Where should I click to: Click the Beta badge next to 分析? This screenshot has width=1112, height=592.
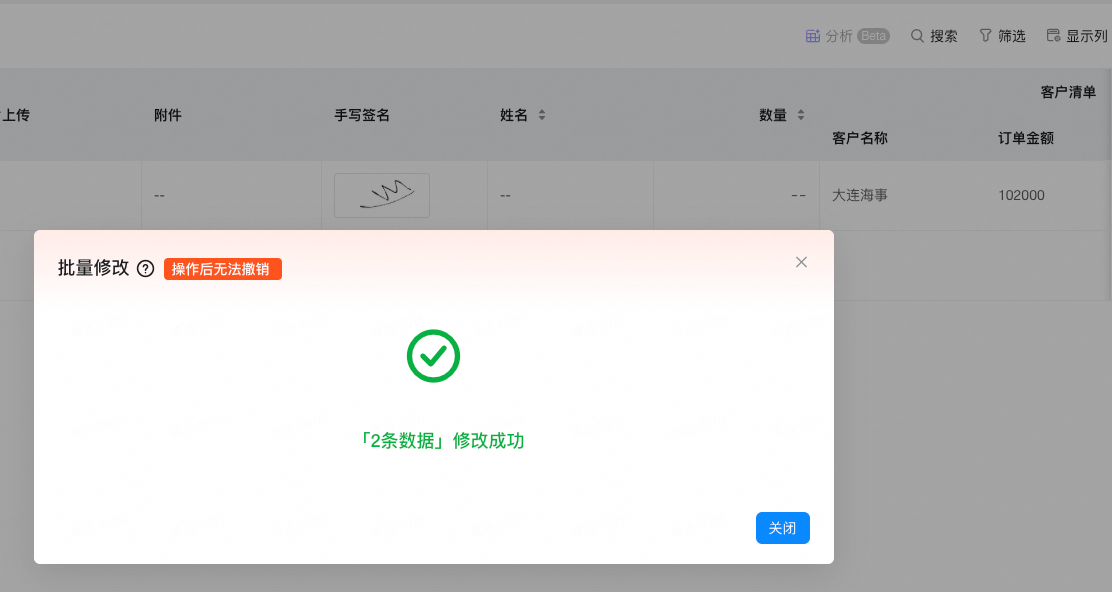pos(873,36)
